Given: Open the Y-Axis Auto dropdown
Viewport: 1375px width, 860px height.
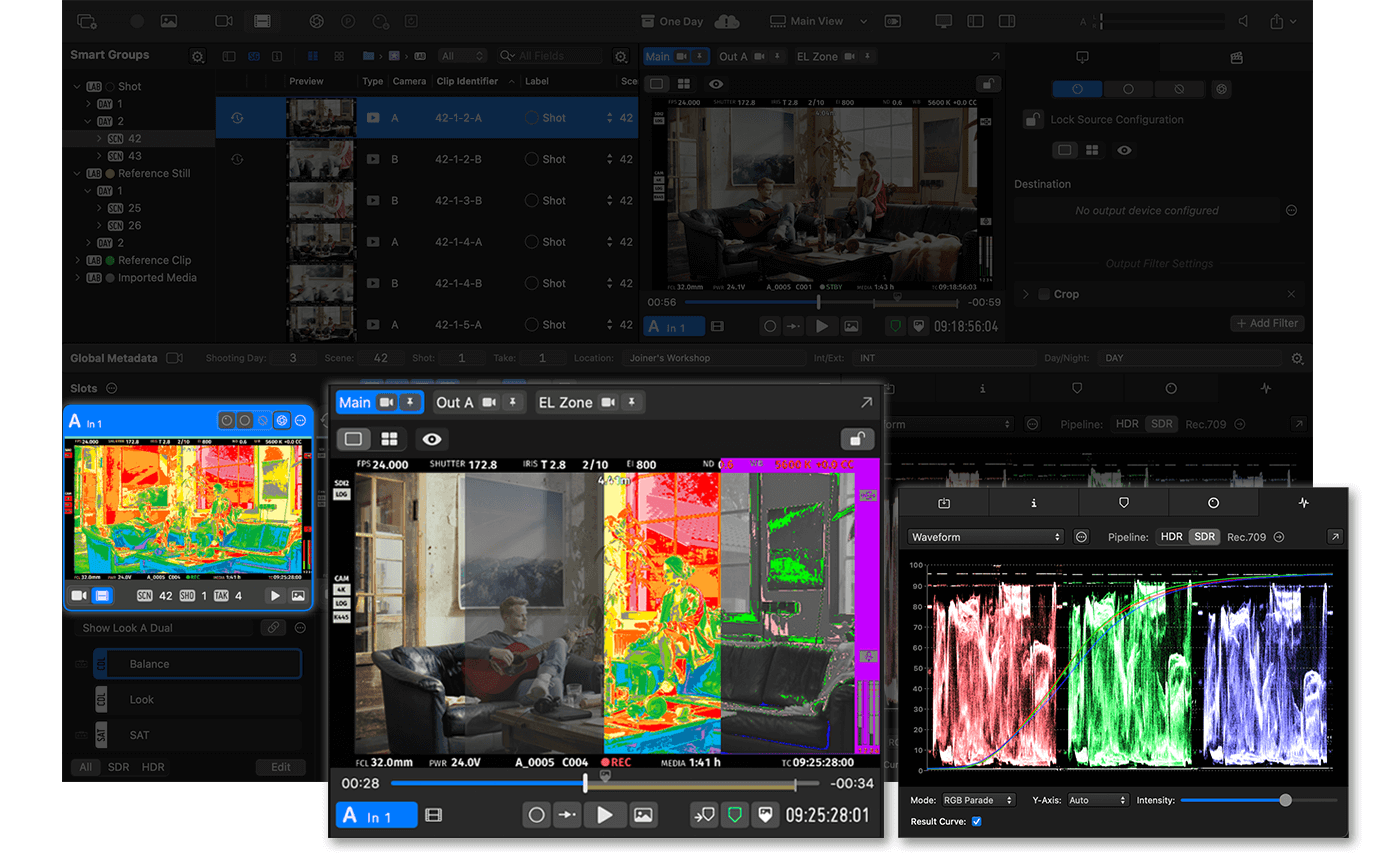Looking at the screenshot, I should [1095, 800].
